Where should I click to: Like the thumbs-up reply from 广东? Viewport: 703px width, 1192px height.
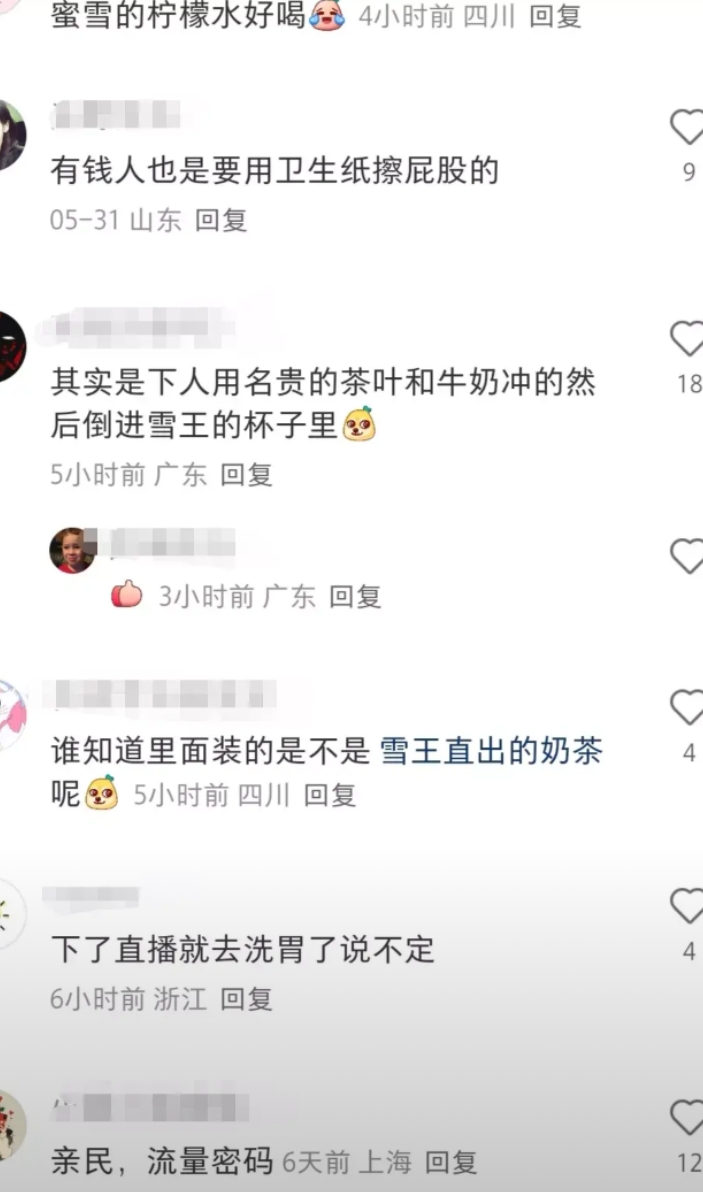687,556
